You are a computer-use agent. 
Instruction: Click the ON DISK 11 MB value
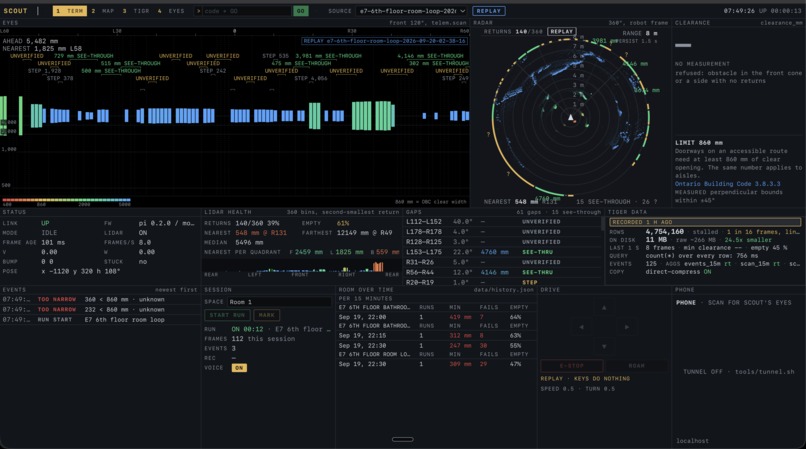[657, 240]
